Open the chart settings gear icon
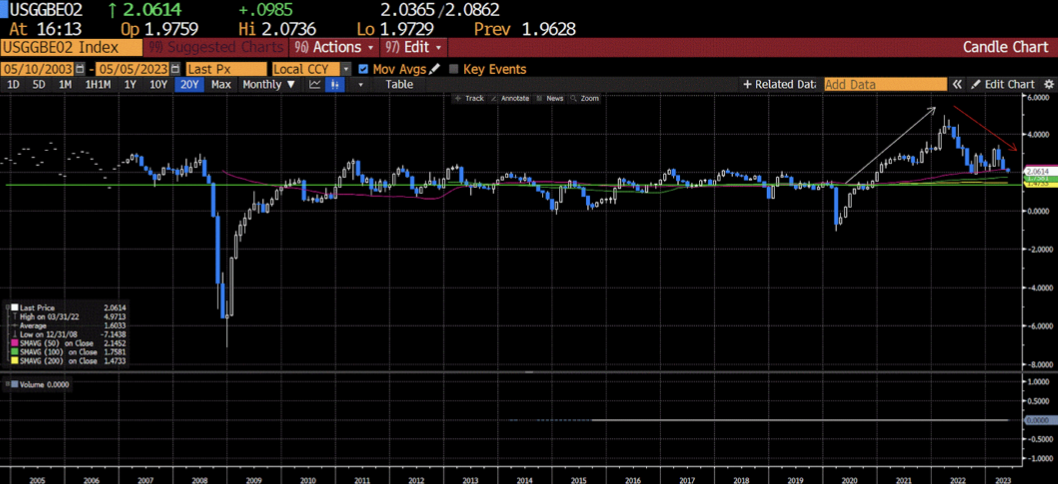 [x=1048, y=84]
